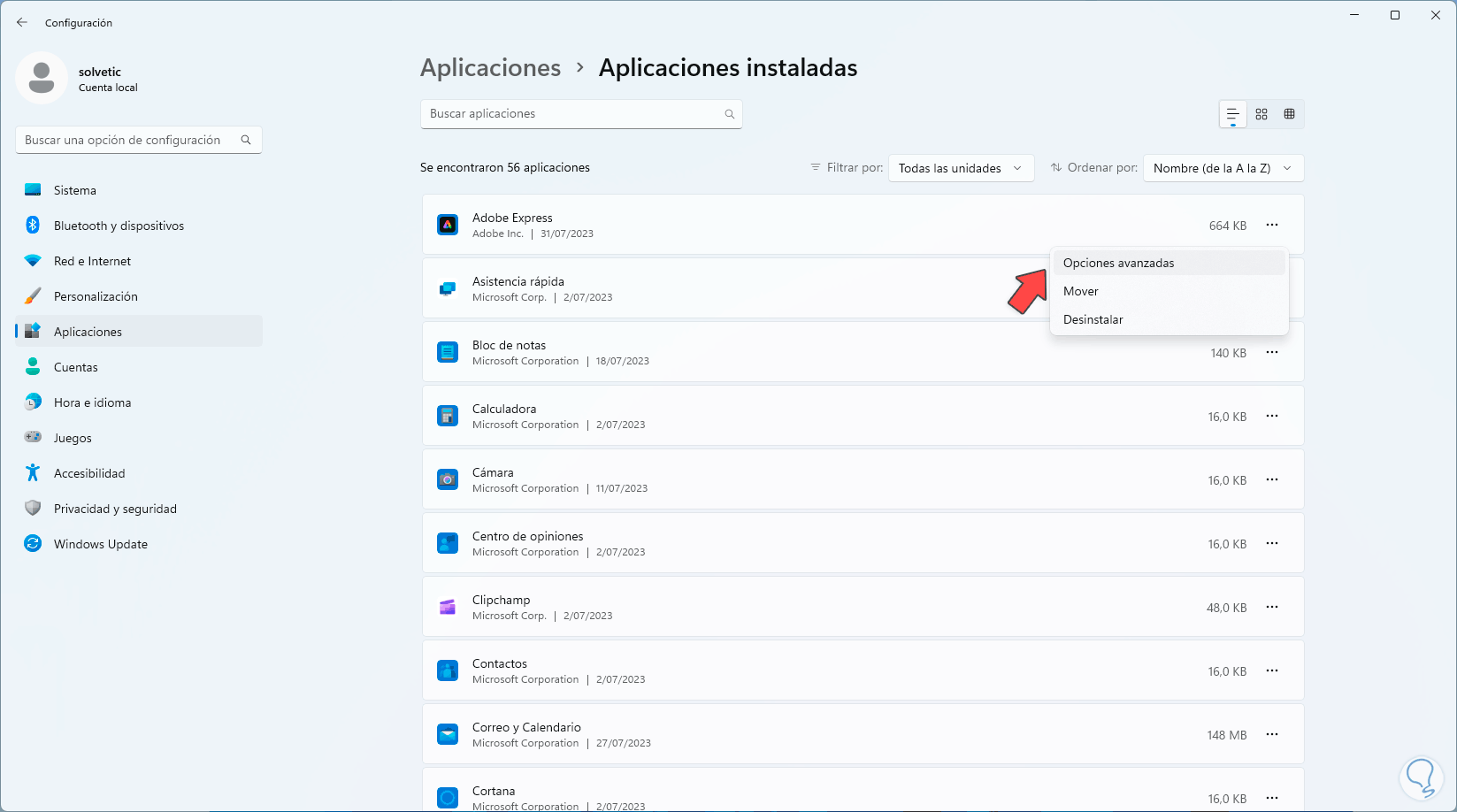Click the Clipchamp app icon
The image size is (1457, 812).
[x=448, y=608]
